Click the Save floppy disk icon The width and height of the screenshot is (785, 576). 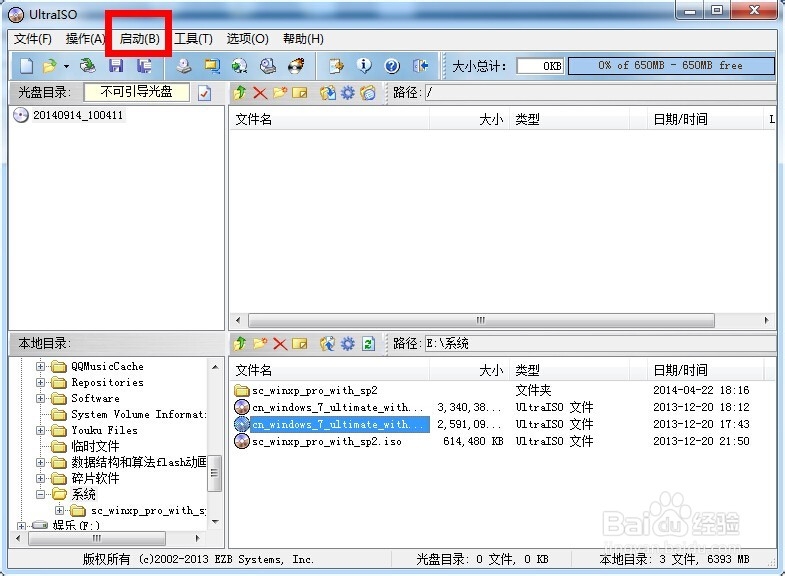coord(116,66)
